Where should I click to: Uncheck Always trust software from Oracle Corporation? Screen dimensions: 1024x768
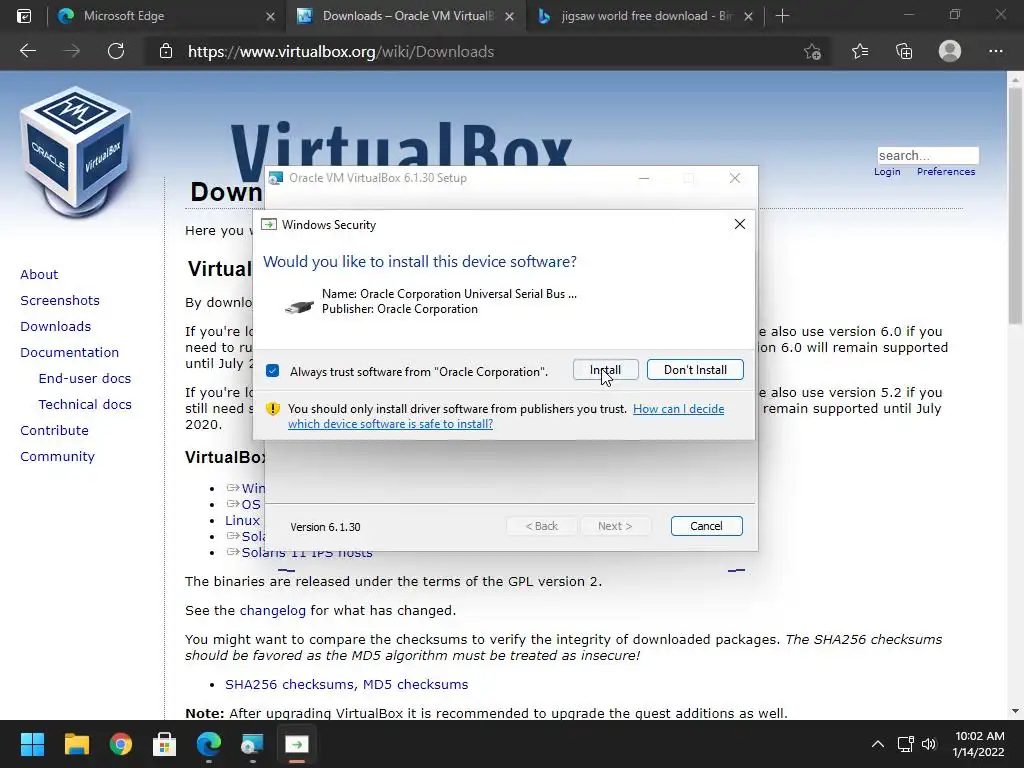272,371
